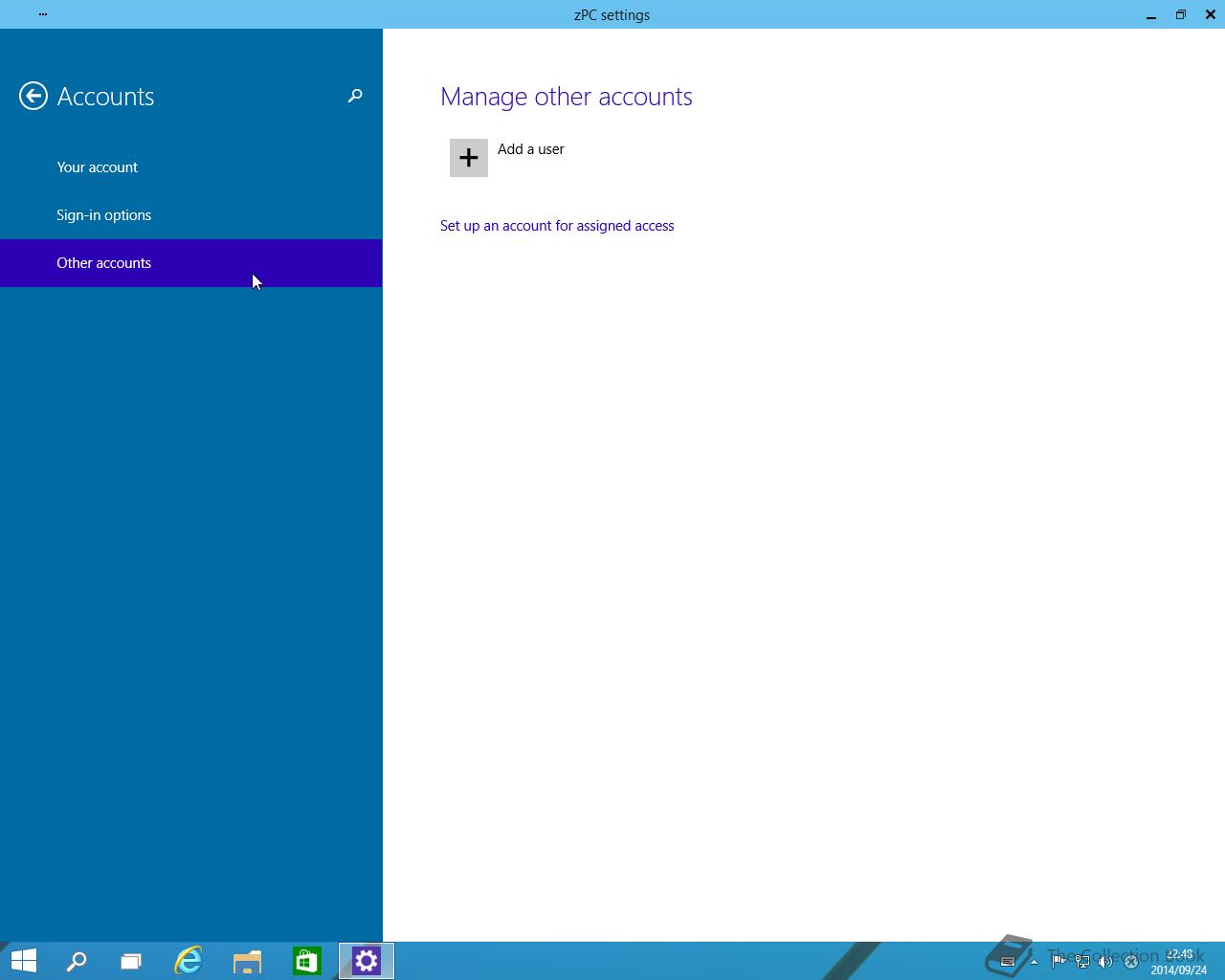Click the back arrow next to Accounts
1225x980 pixels.
pyautogui.click(x=33, y=96)
